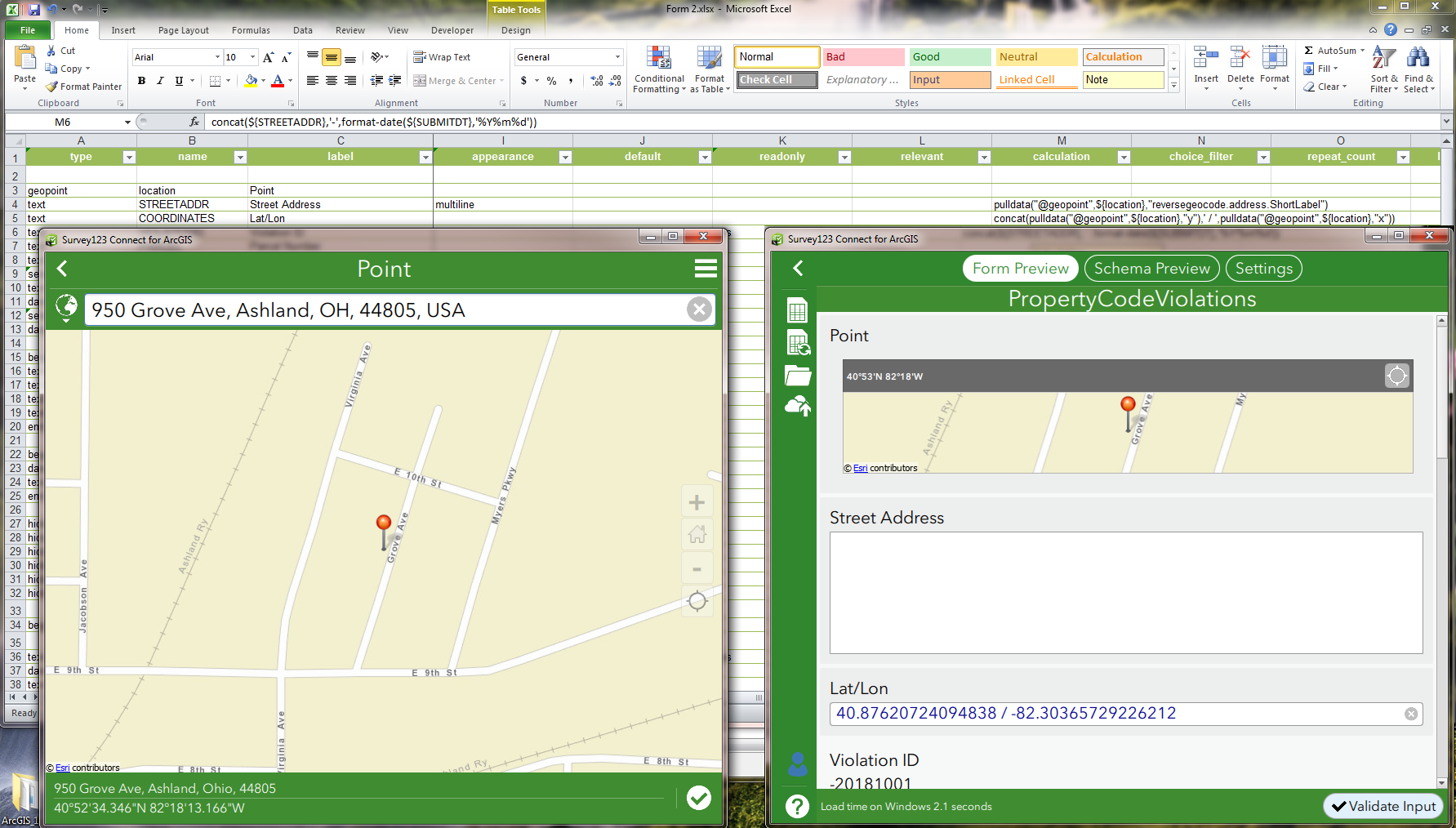Open the Number format dropdown (General)
Image resolution: width=1456 pixels, height=828 pixels.
(617, 57)
